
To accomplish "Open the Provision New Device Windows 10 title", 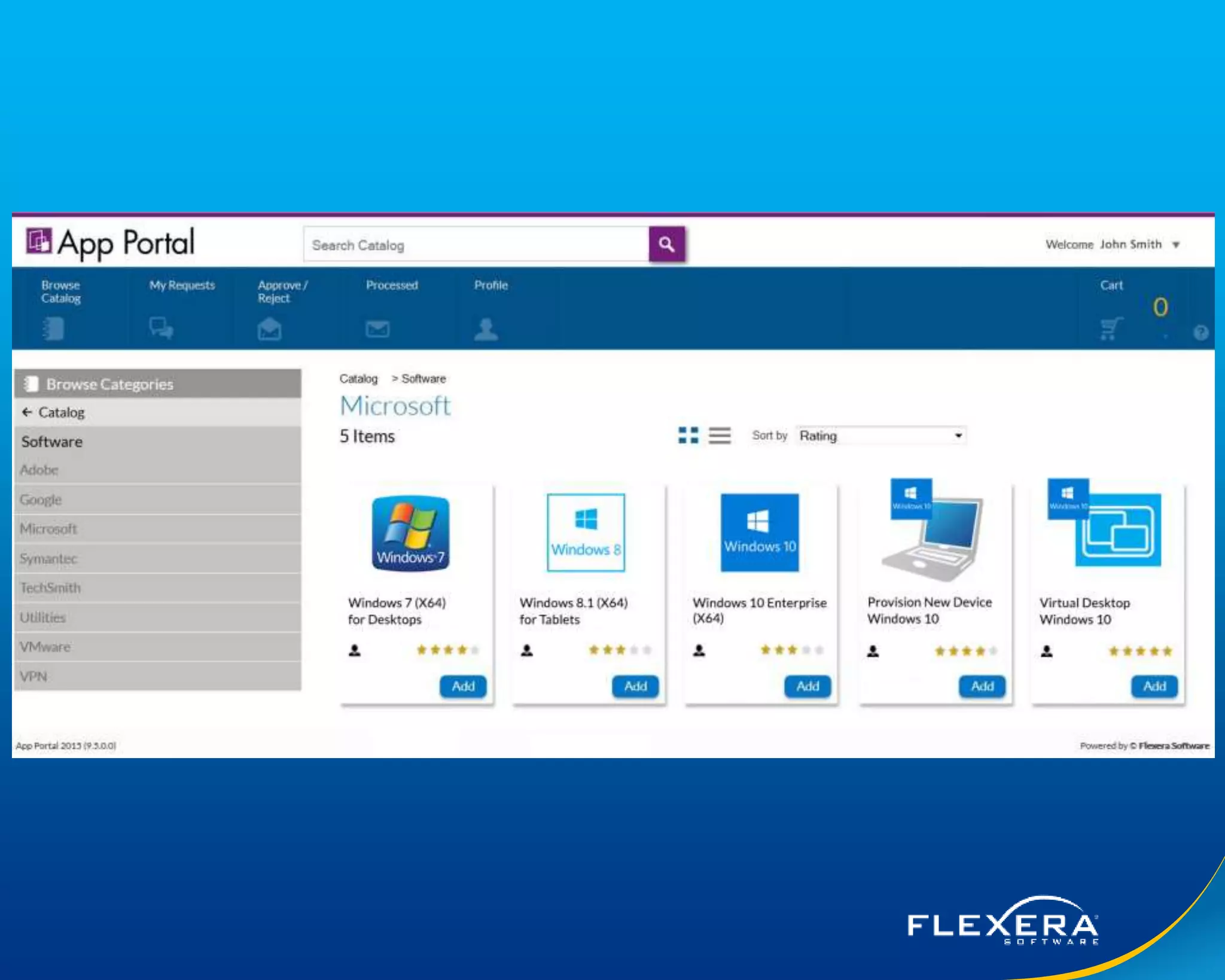I will (930, 610).
